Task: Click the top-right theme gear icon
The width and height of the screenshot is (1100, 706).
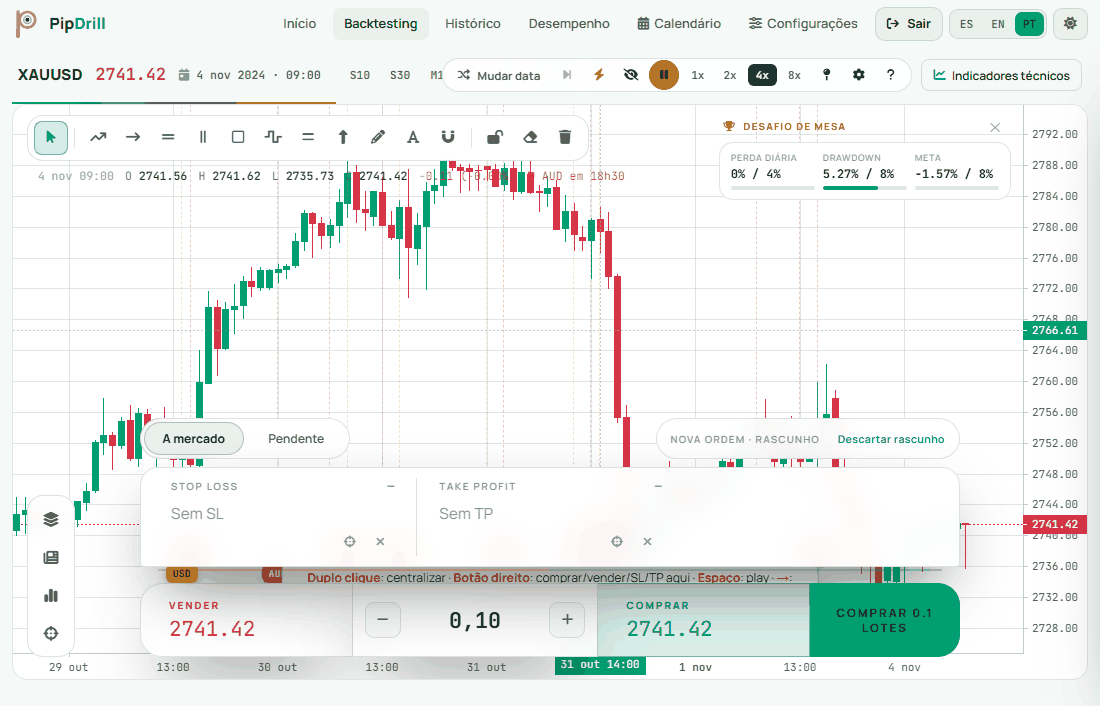Action: click(1070, 24)
